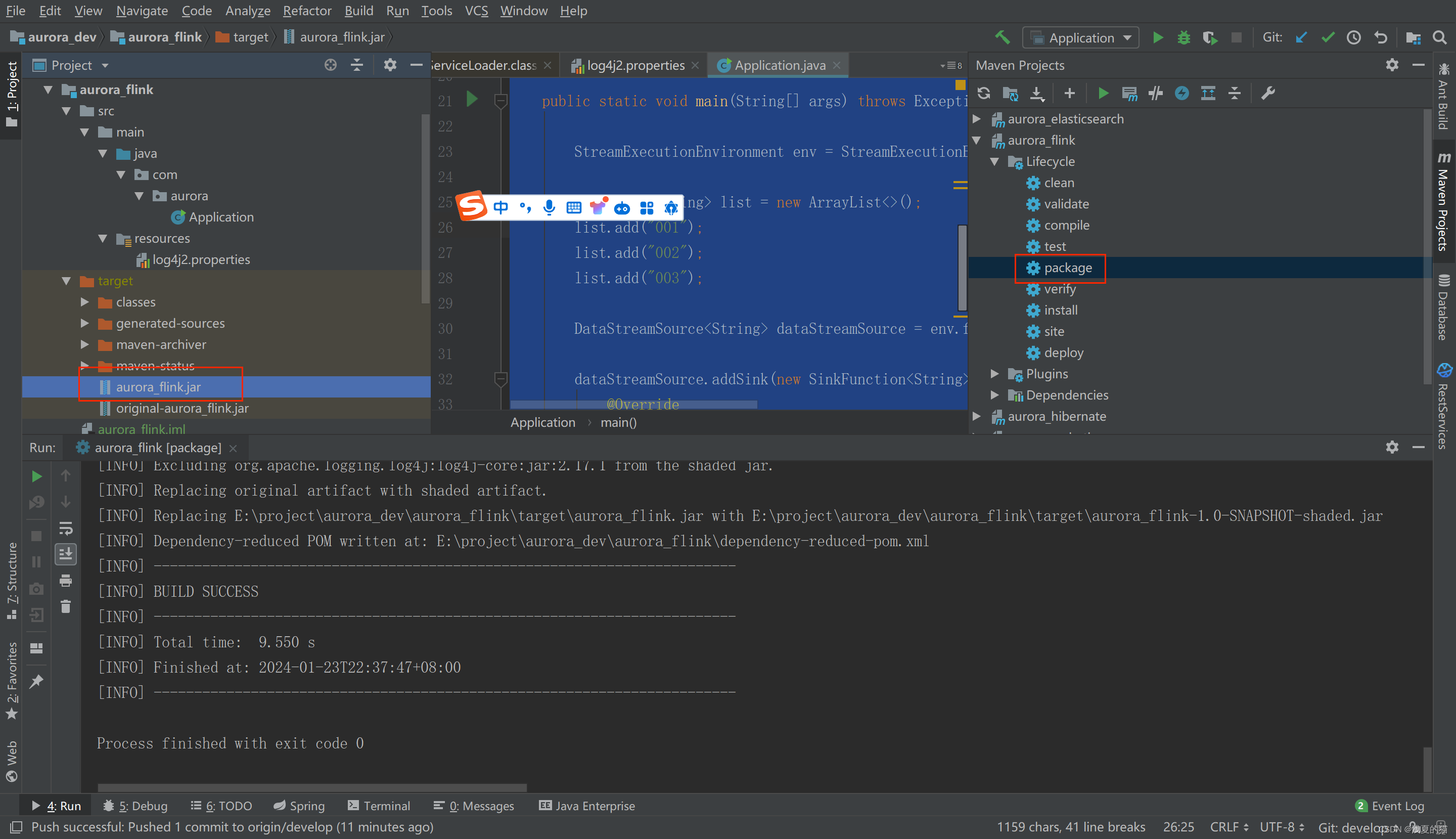Expand the classes folder

pos(84,302)
